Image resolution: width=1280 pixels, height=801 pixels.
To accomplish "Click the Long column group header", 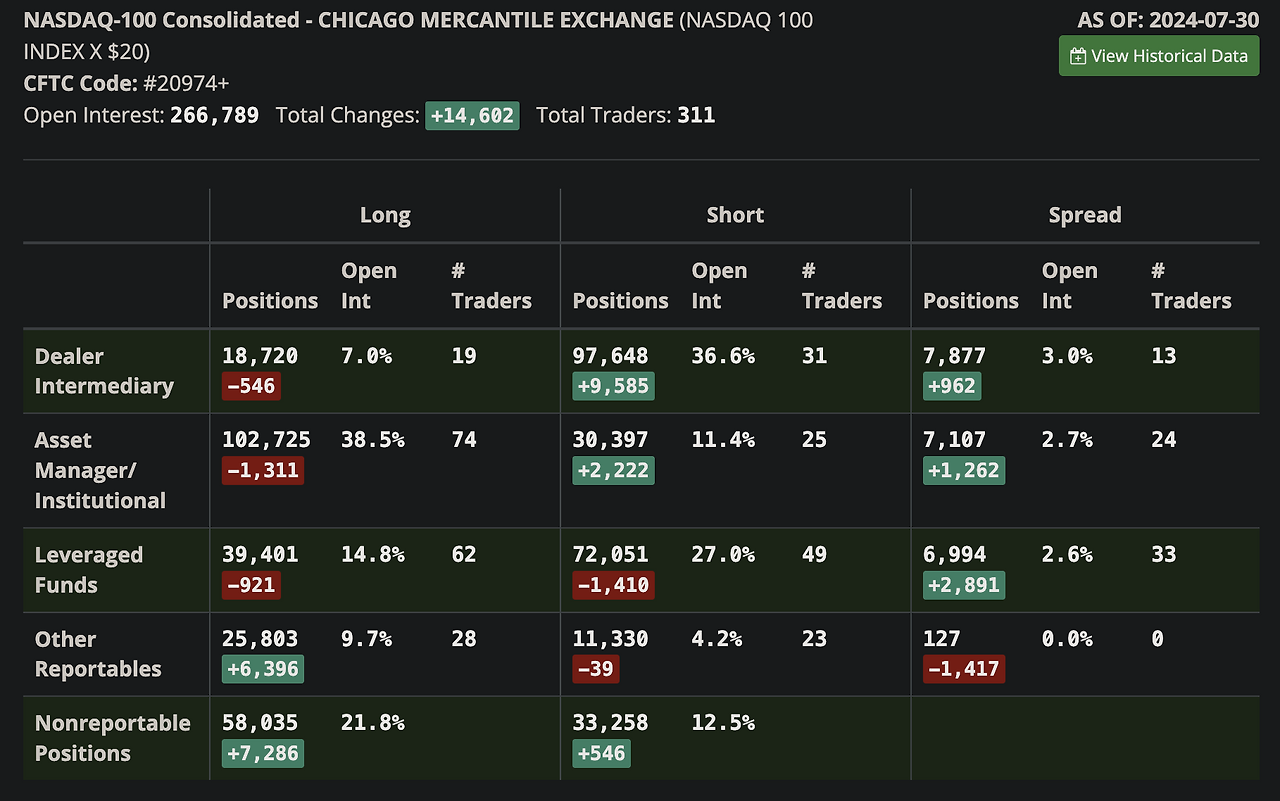I will tap(385, 214).
